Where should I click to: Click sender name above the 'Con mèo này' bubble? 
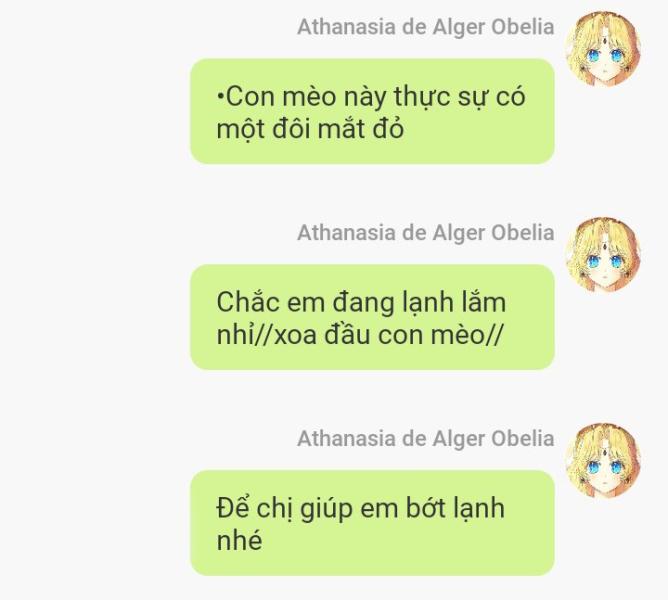point(426,27)
